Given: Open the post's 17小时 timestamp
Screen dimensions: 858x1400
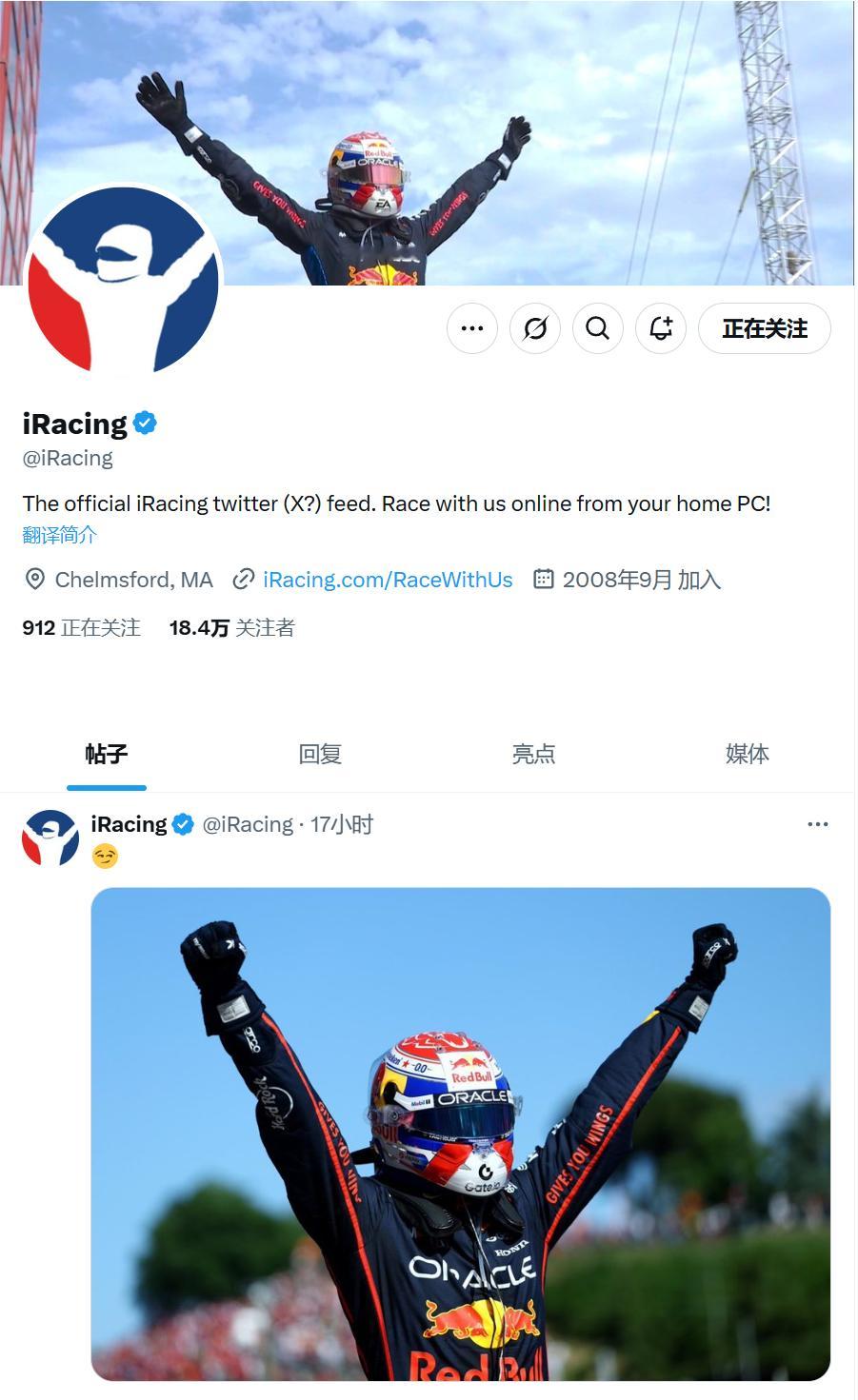Looking at the screenshot, I should (x=342, y=824).
